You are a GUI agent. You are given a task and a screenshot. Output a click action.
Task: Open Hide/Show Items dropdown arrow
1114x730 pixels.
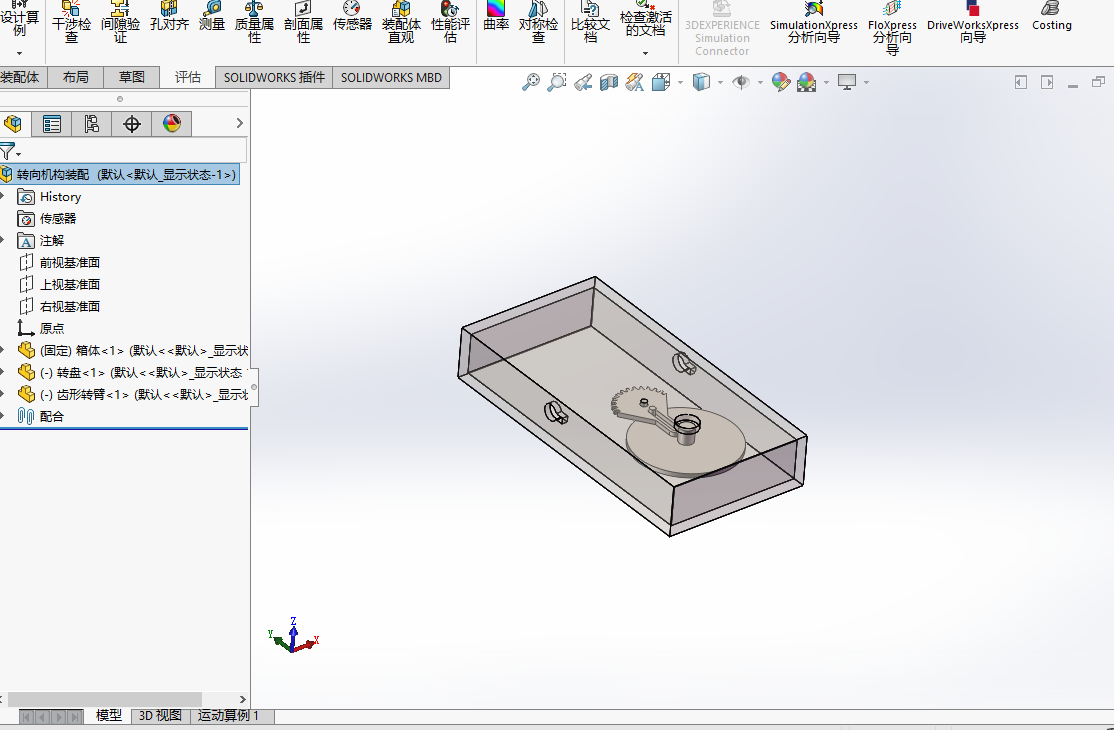(x=760, y=83)
